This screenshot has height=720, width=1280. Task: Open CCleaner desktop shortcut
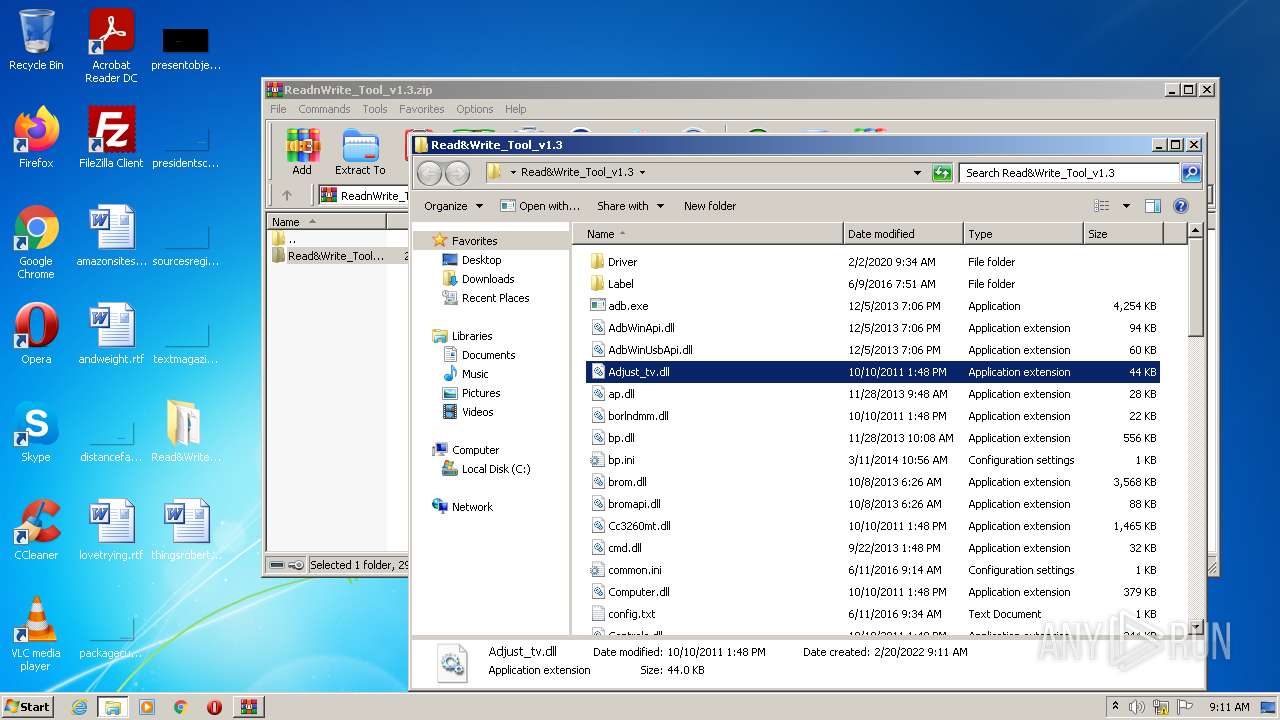click(x=36, y=530)
